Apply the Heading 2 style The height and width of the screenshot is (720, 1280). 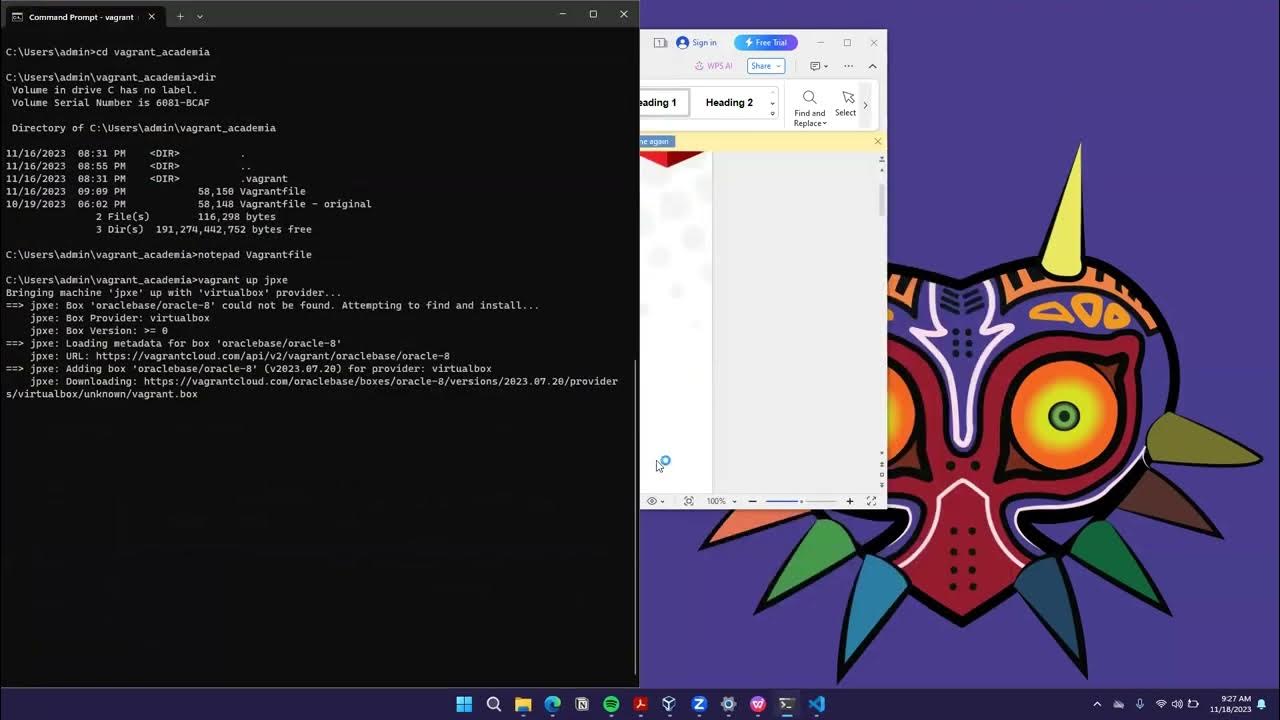tap(729, 102)
